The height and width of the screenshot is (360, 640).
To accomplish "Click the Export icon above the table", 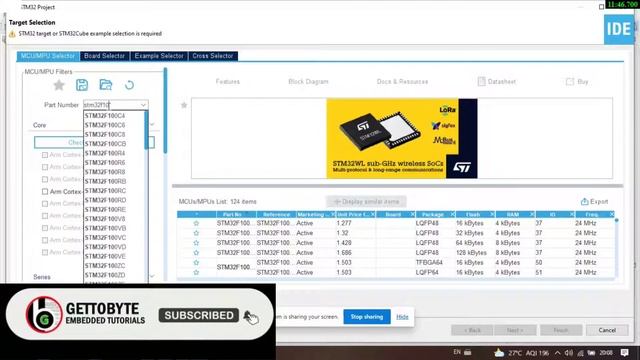I will 584,202.
